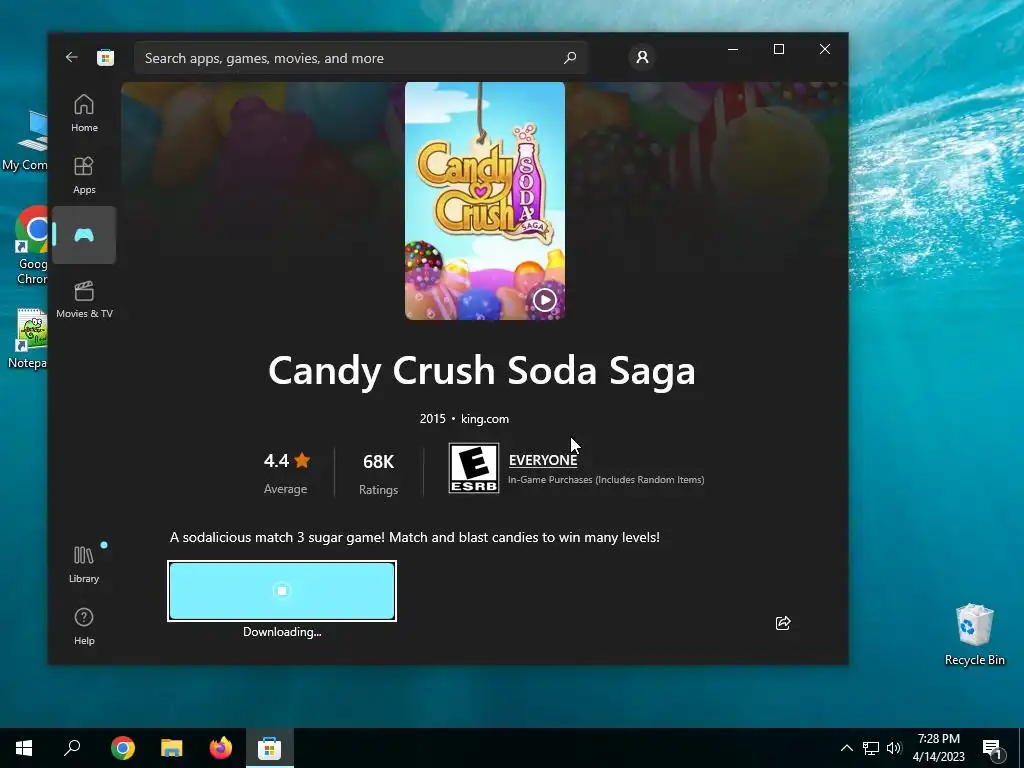Open the Home section in sidebar
The image size is (1024, 768).
coord(84,113)
